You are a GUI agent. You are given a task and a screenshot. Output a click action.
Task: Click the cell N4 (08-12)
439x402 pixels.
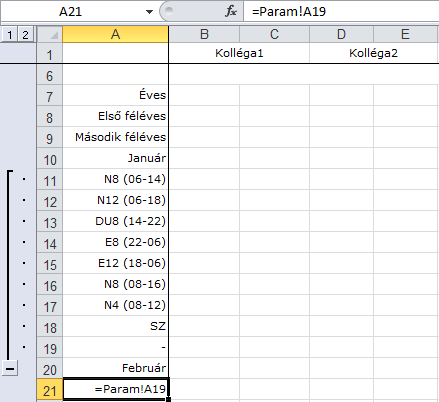point(115,305)
